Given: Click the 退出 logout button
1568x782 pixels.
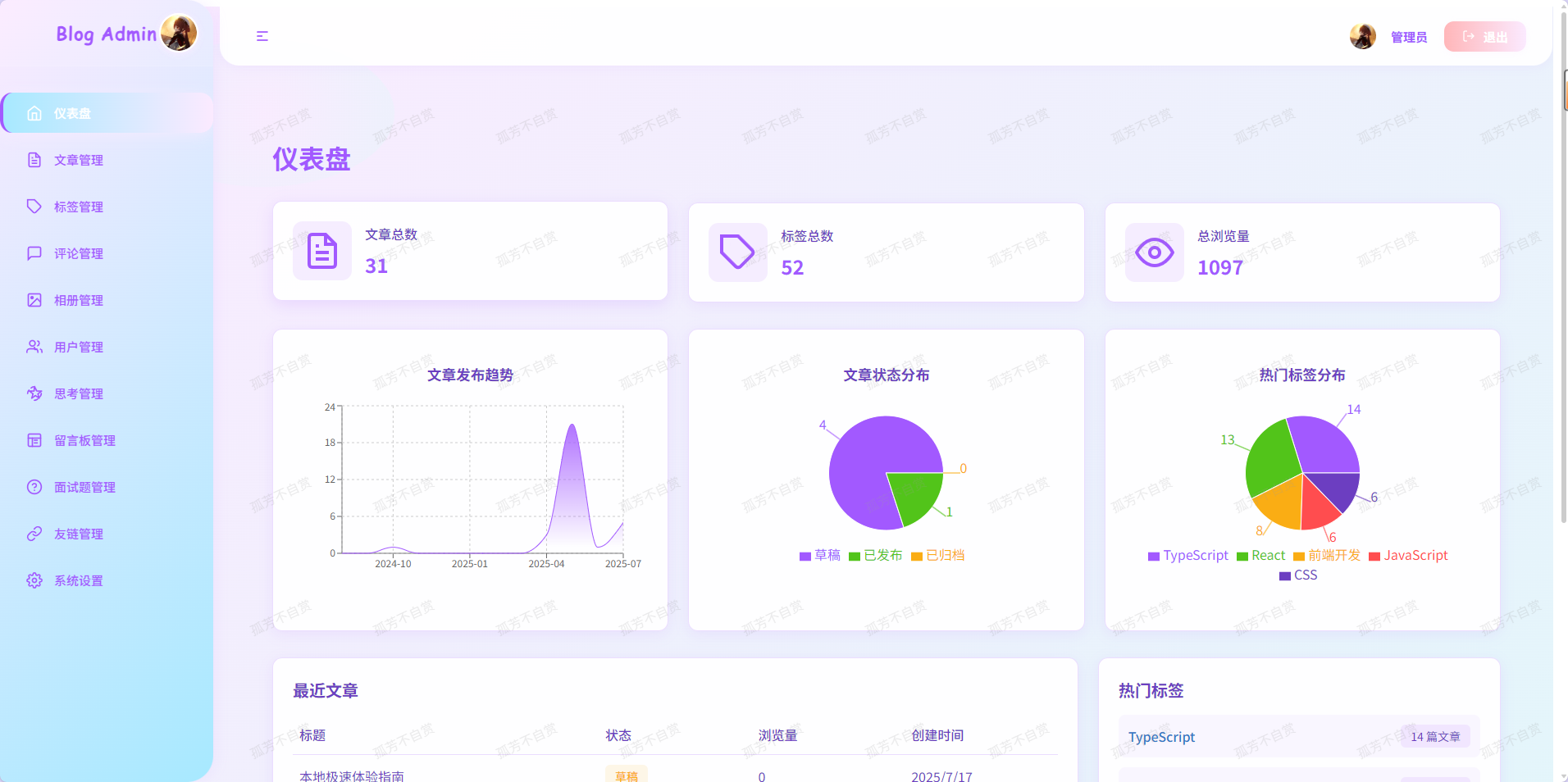Looking at the screenshot, I should coord(1484,36).
